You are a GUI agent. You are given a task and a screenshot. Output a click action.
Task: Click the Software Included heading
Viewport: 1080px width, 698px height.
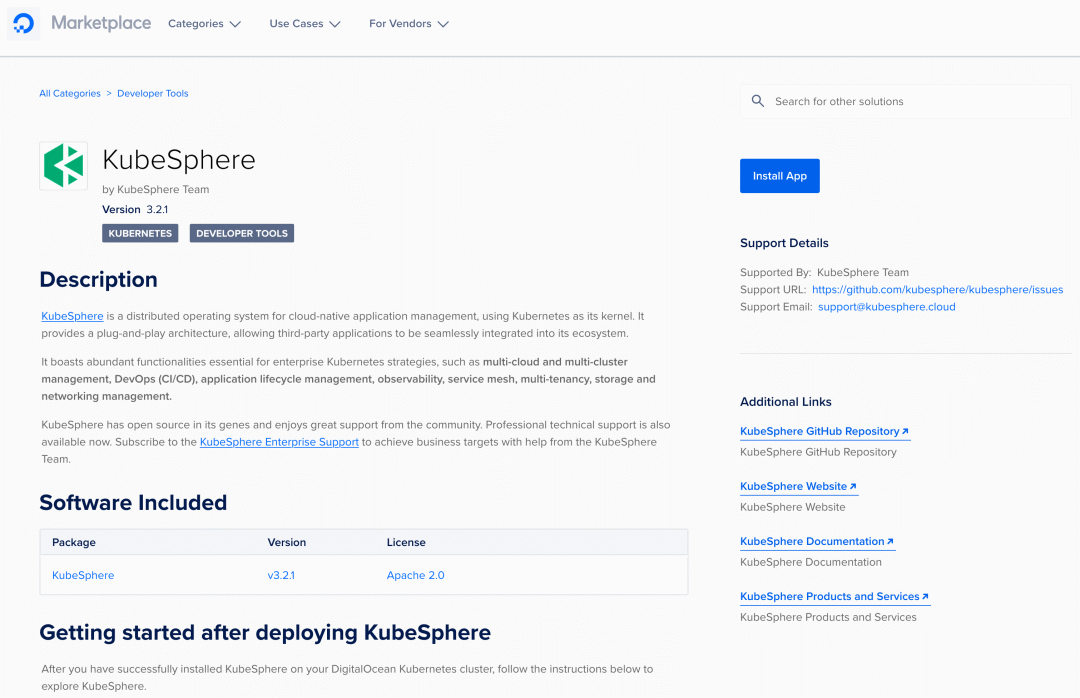click(133, 502)
